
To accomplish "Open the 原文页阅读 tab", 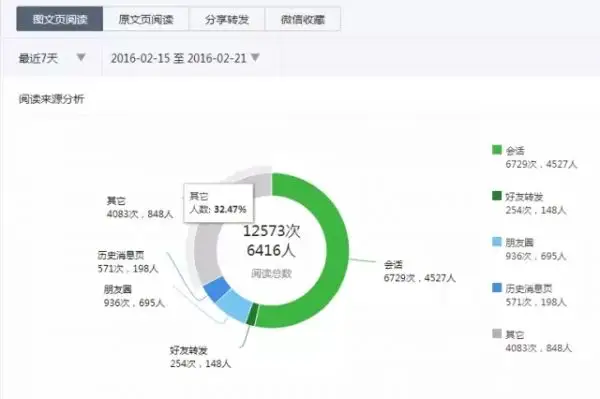I will tap(146, 19).
